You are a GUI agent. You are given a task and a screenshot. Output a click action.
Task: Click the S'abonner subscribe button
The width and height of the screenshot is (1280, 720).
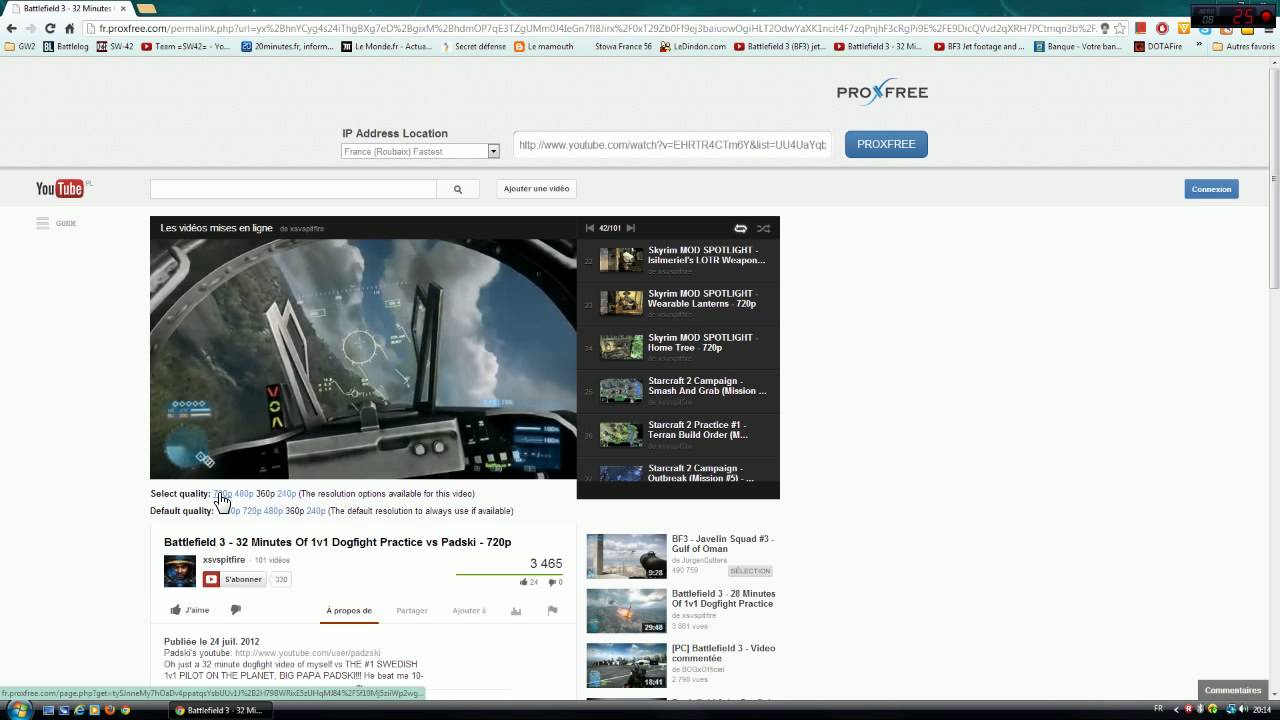(236, 579)
